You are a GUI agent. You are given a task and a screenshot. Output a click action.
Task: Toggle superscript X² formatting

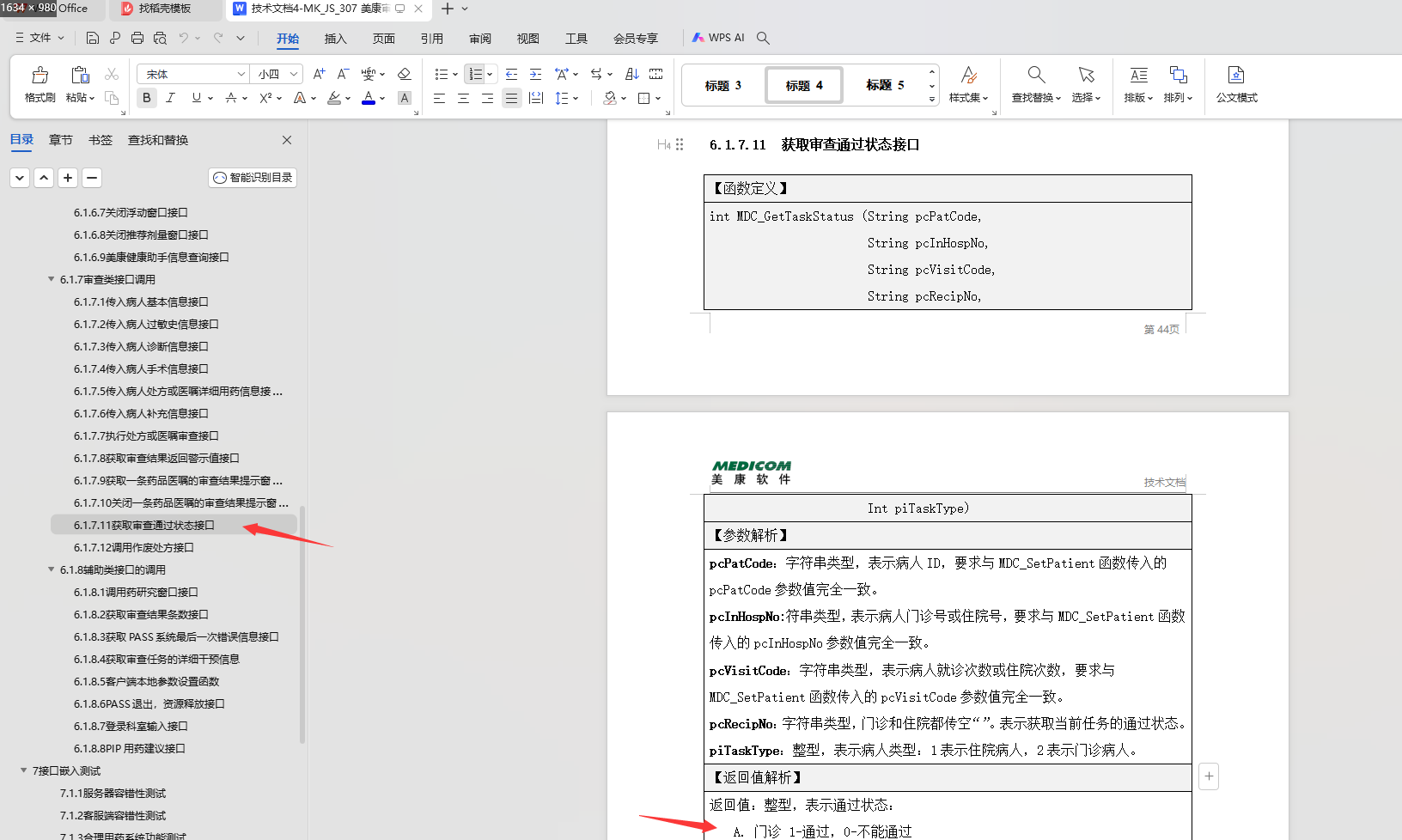[x=265, y=98]
